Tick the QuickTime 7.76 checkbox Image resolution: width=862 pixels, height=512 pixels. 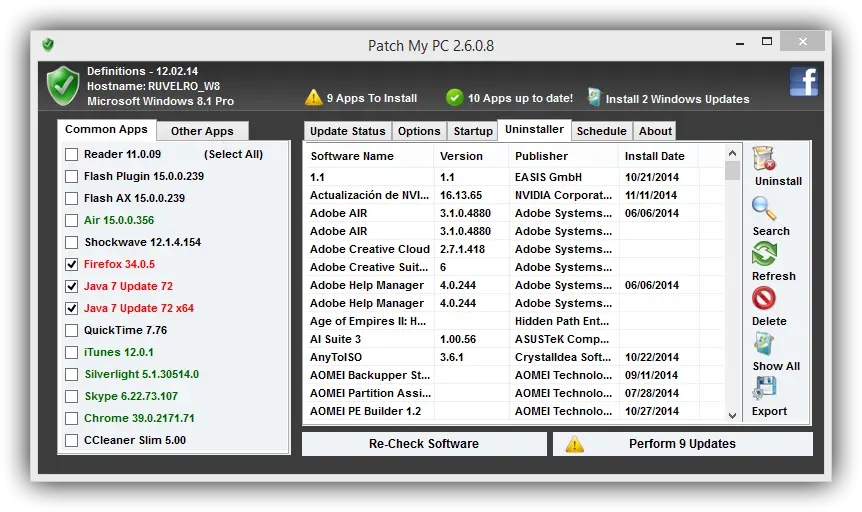click(71, 331)
